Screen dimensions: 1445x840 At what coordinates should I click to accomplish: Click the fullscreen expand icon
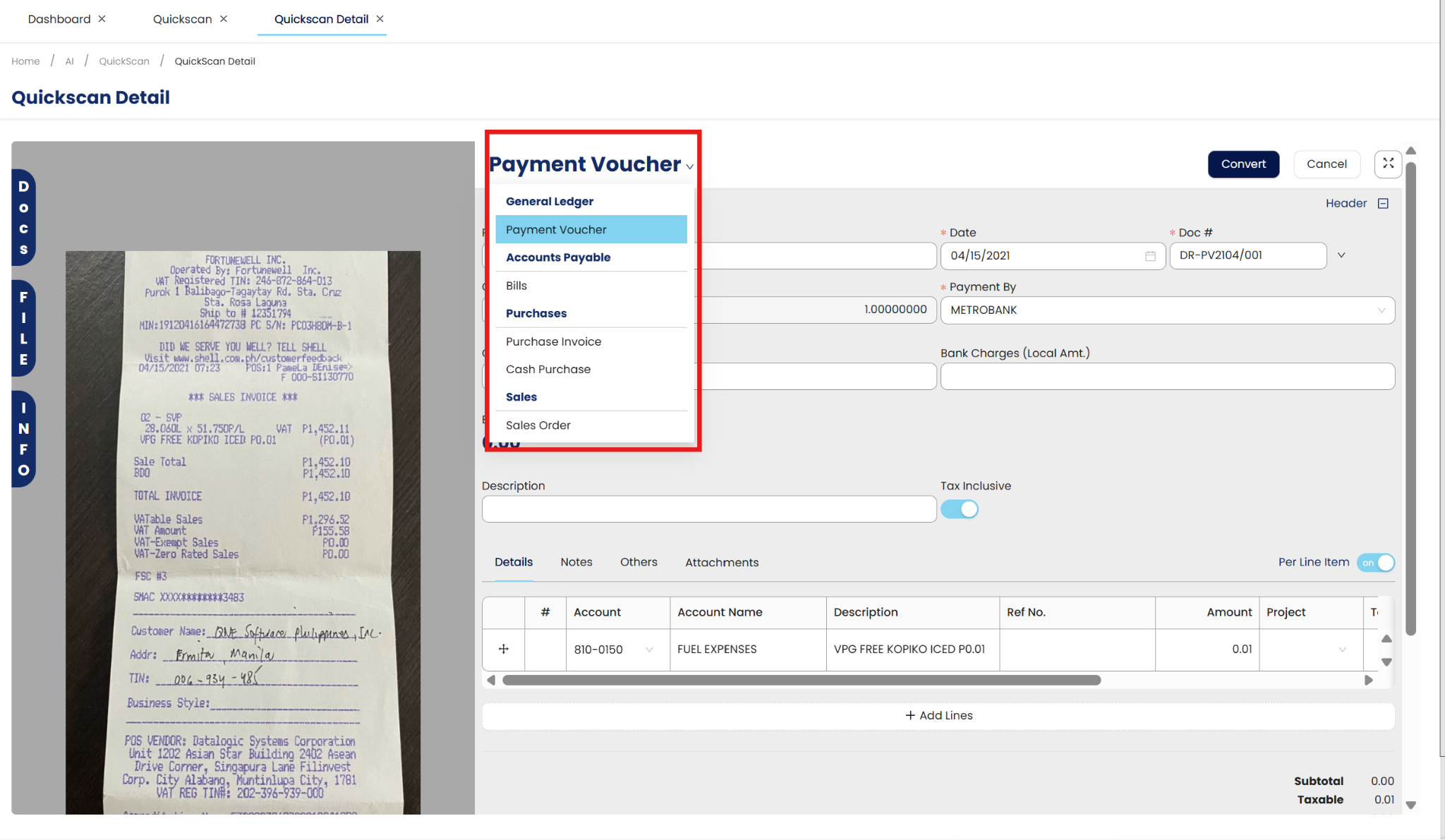click(x=1388, y=164)
